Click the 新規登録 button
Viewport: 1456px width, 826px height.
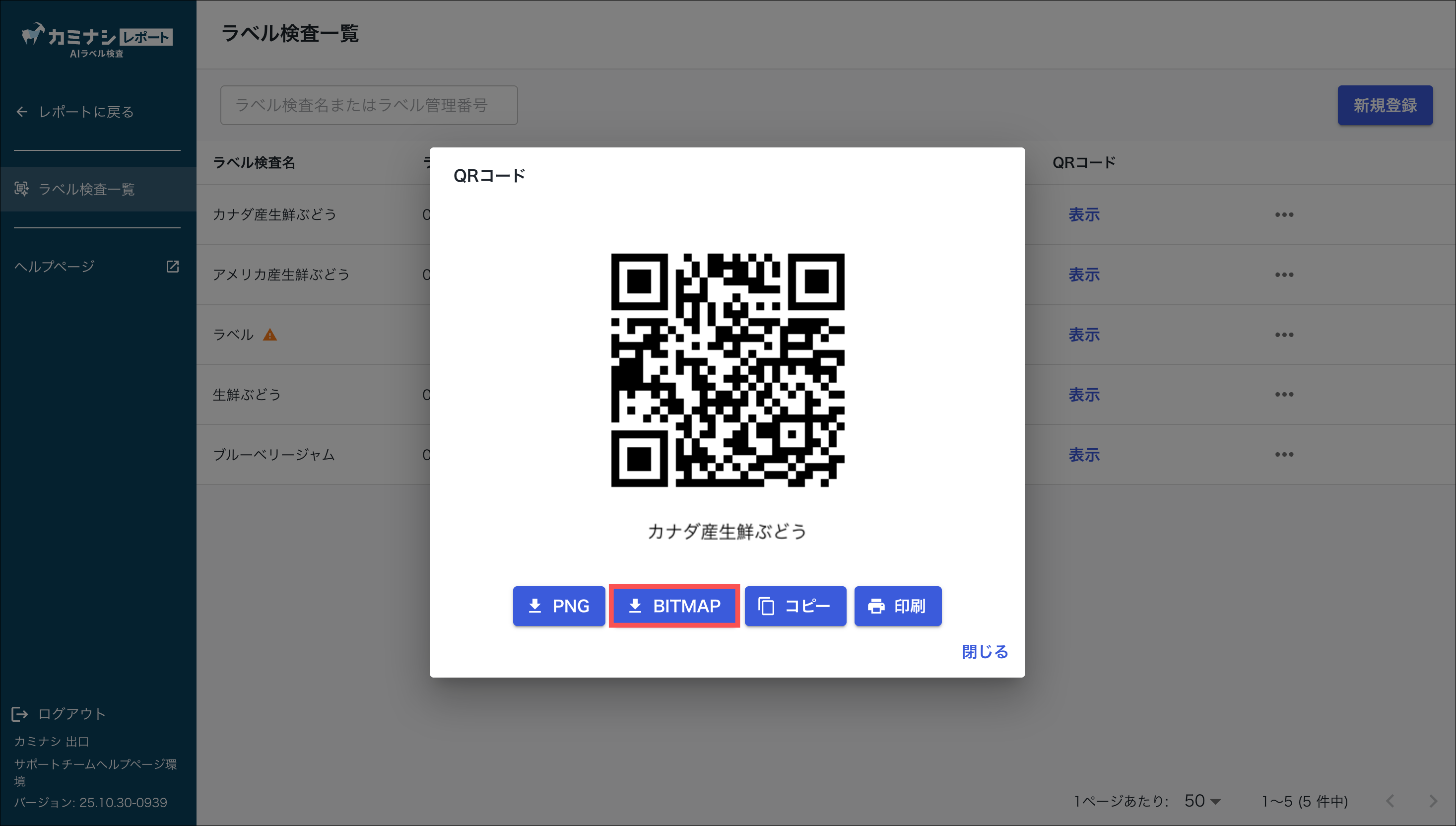1385,105
